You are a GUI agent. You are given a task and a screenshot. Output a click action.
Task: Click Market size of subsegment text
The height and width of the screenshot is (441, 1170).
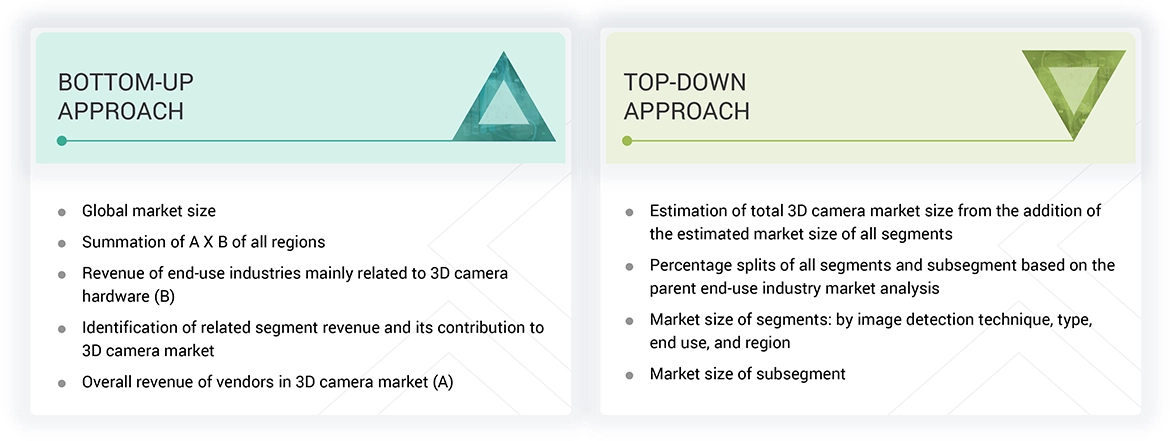[x=747, y=374]
